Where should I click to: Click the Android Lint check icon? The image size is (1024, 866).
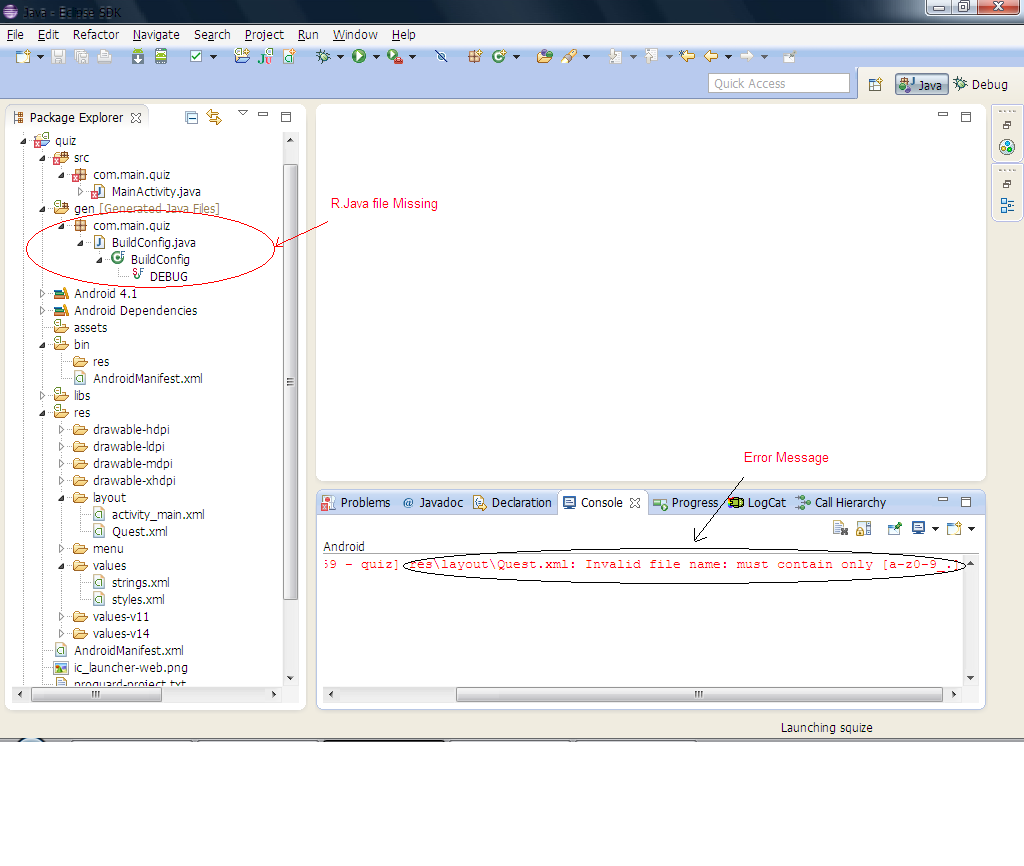[196, 57]
